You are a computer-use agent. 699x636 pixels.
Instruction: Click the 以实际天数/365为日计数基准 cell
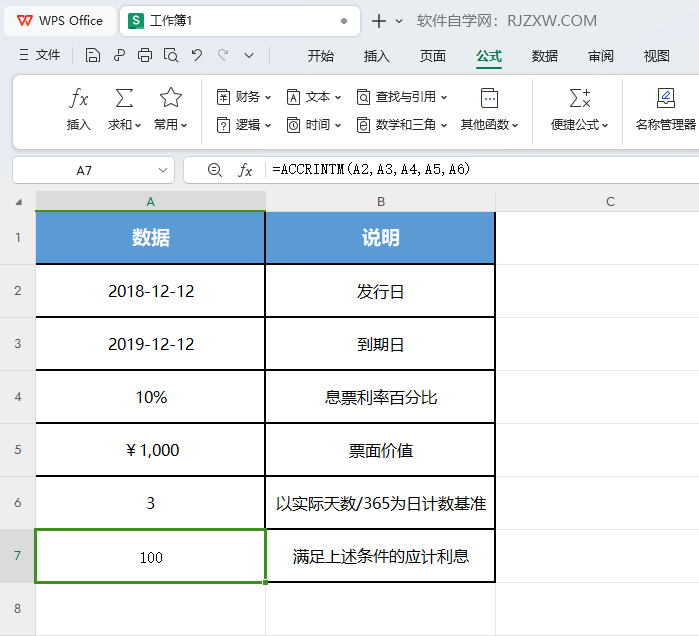tap(380, 503)
